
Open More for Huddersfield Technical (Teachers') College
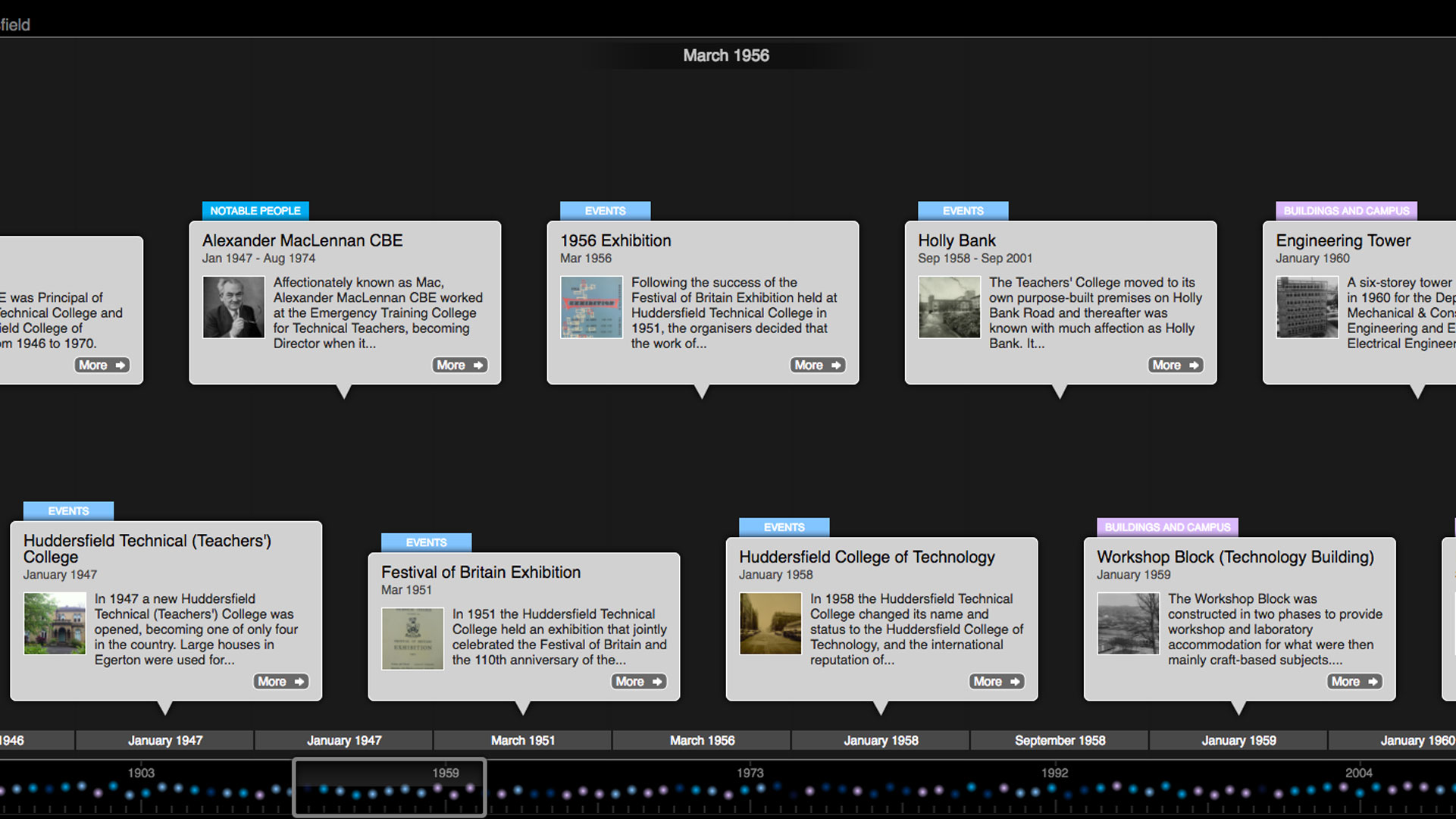[x=280, y=682]
